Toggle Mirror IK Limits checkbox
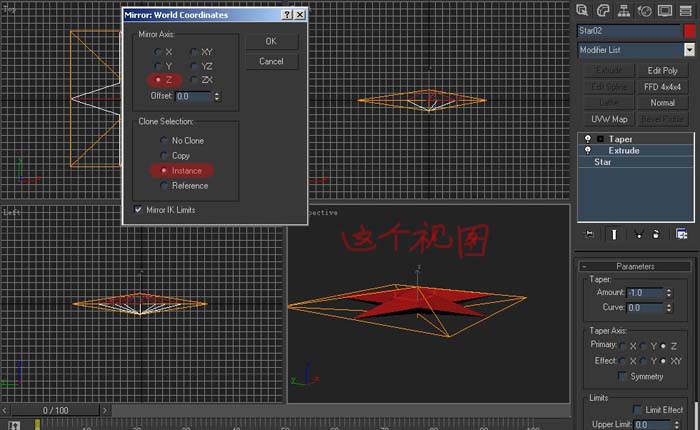Viewport: 700px width, 430px height. click(x=138, y=209)
